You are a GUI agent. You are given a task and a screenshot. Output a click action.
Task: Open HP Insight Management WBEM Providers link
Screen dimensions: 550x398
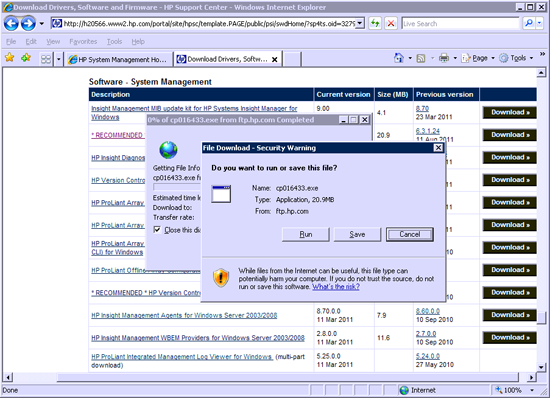(x=198, y=338)
